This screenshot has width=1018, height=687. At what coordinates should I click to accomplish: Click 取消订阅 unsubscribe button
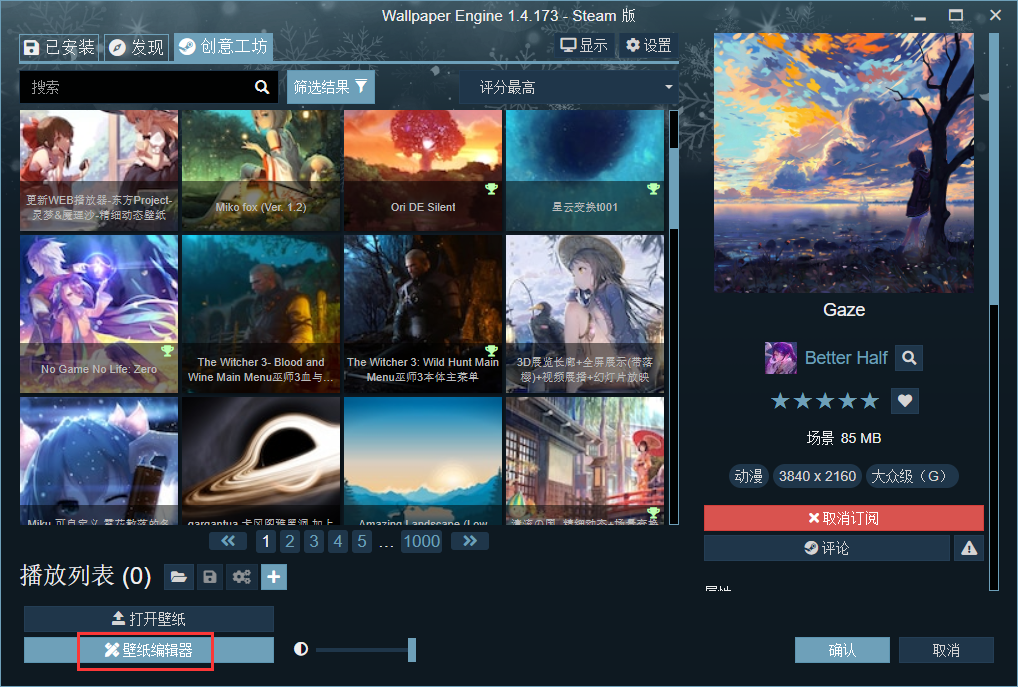coord(843,518)
